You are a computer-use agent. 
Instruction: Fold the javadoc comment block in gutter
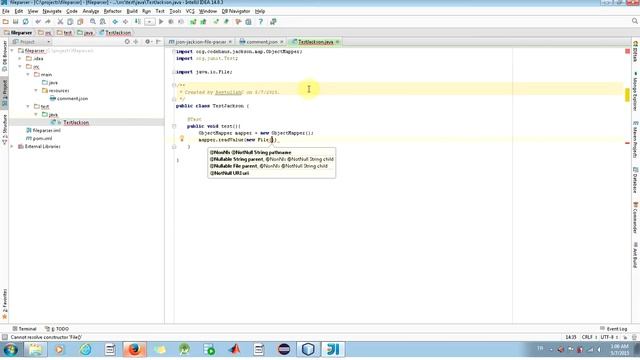pos(174,85)
